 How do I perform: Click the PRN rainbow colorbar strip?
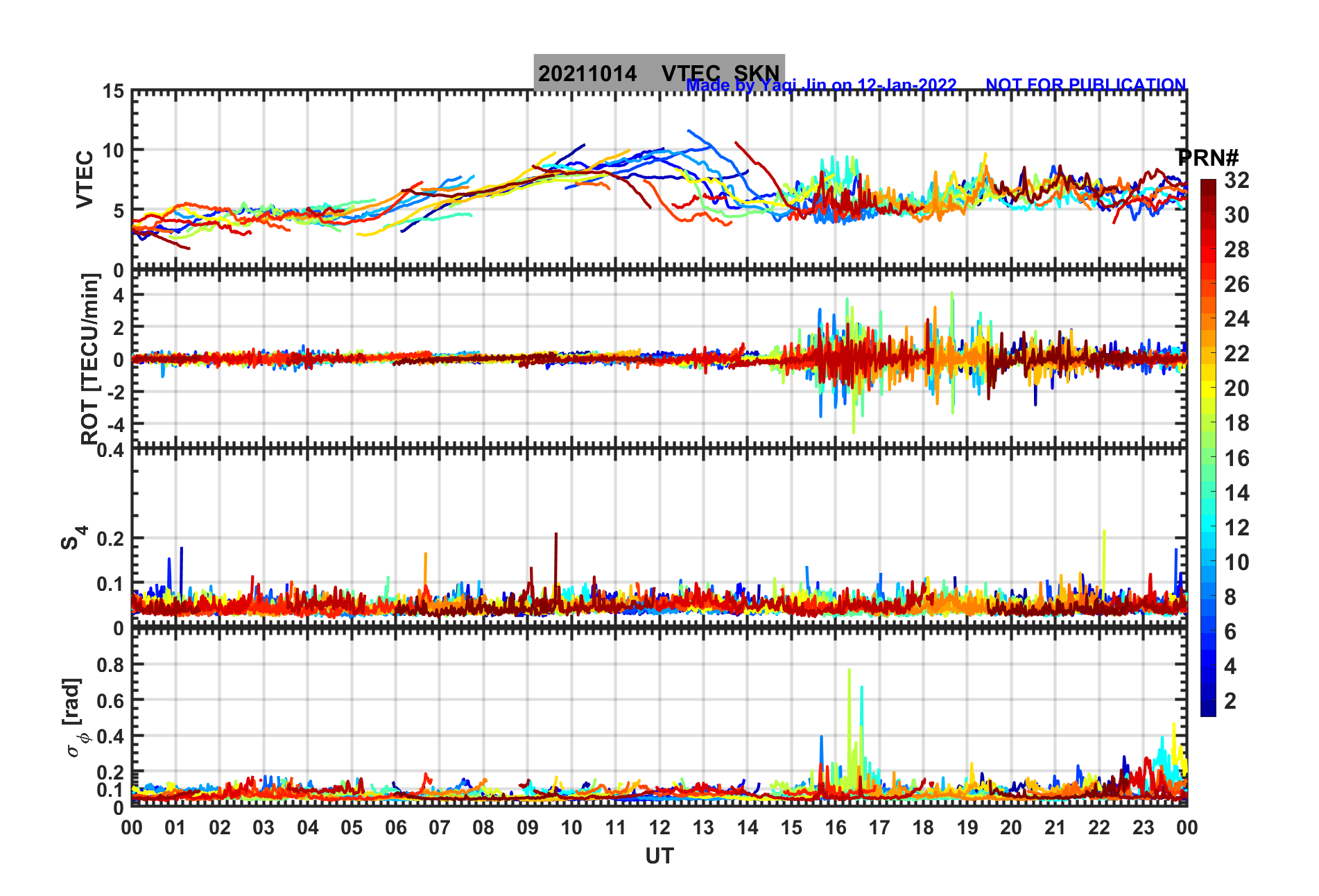tap(1208, 448)
